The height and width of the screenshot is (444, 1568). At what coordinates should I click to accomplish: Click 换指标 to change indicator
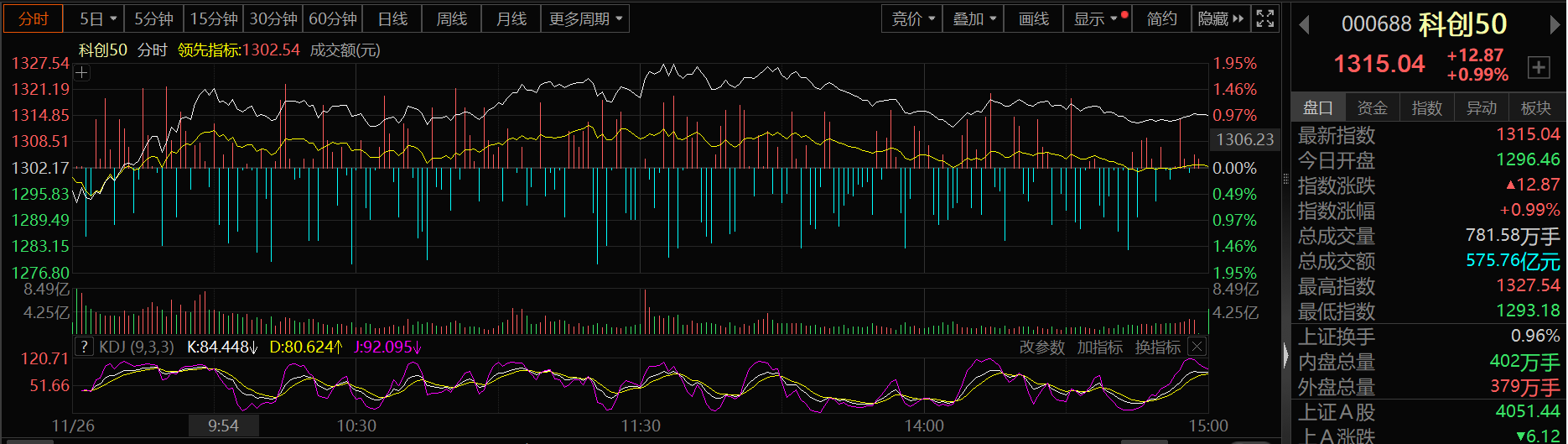[1157, 347]
